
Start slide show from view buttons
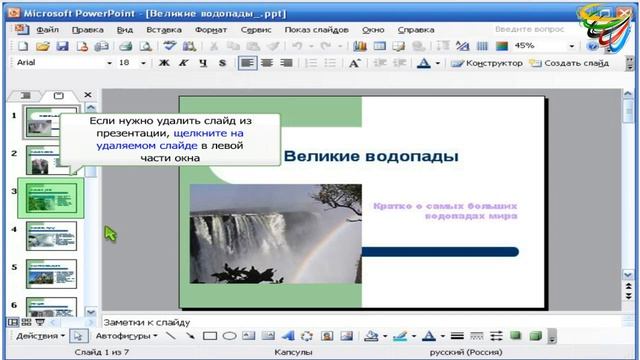point(40,322)
